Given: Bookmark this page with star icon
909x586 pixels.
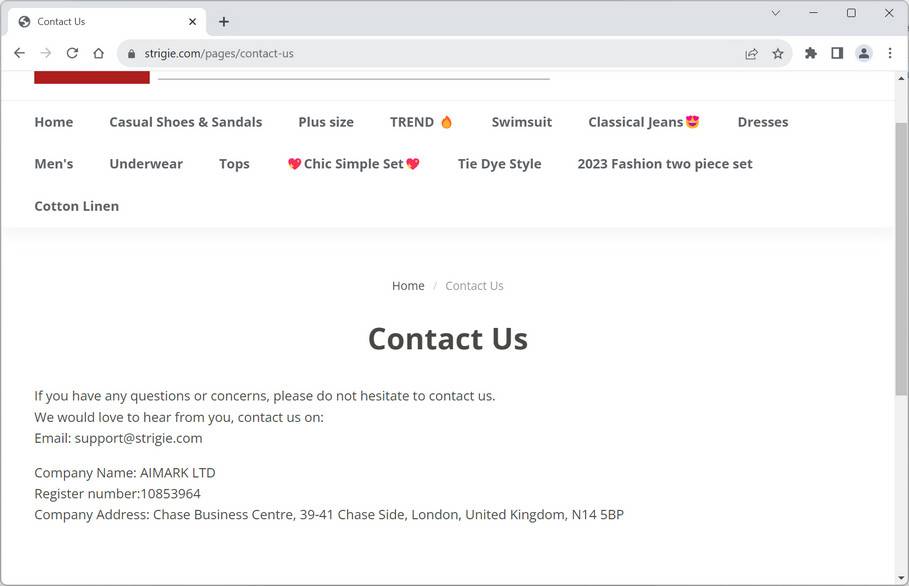Looking at the screenshot, I should pyautogui.click(x=778, y=53).
